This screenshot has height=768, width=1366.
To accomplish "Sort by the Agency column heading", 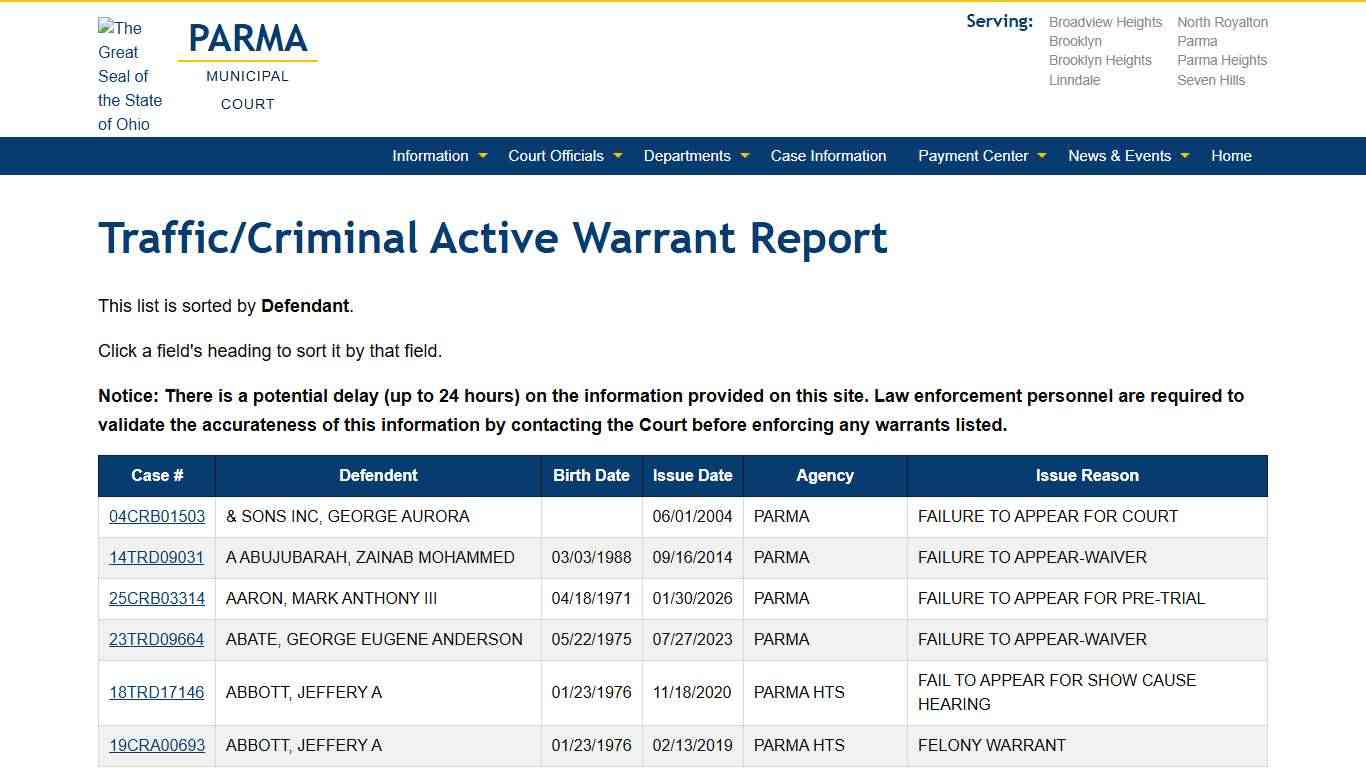I will (x=825, y=476).
